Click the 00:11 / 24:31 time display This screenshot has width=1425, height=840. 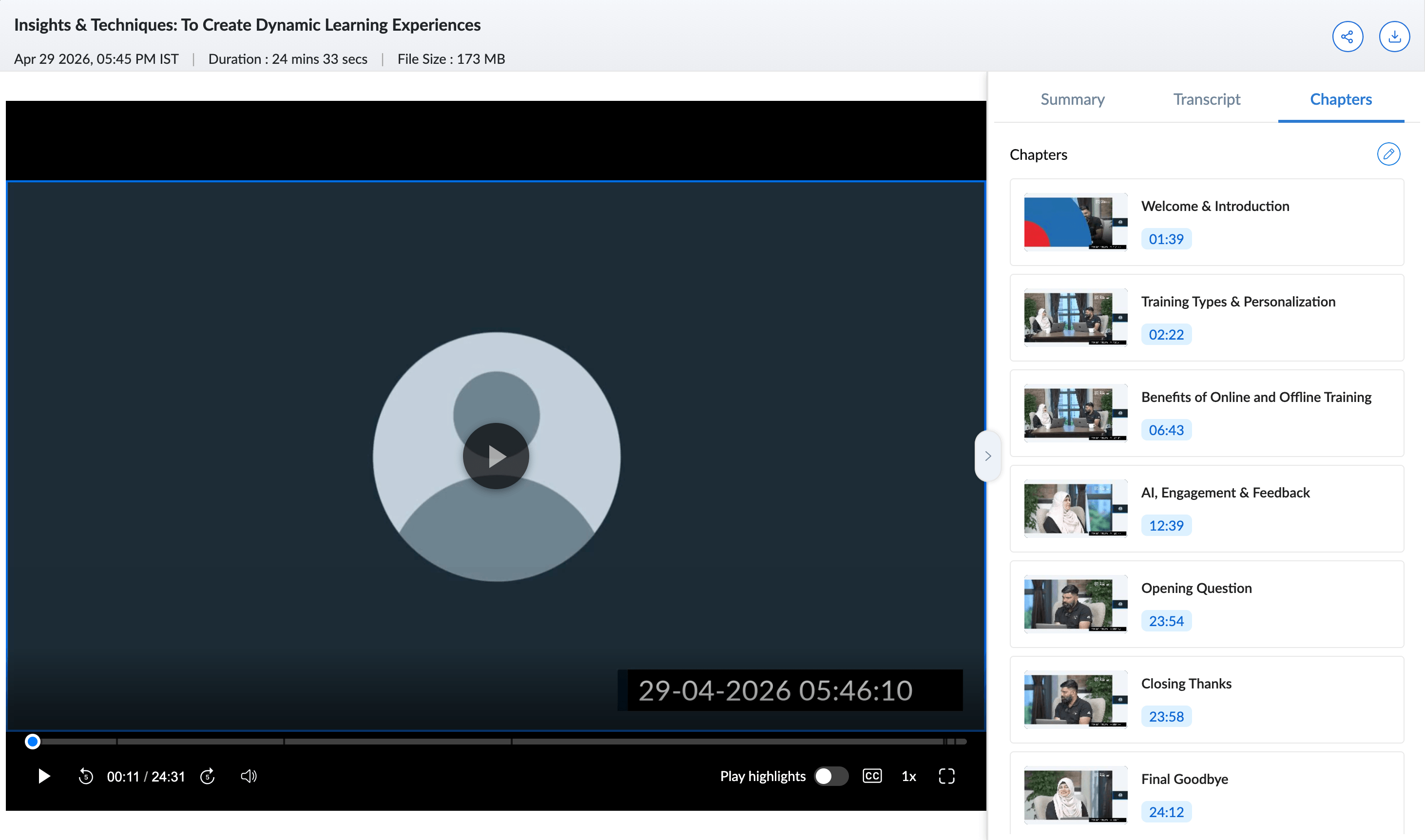click(146, 776)
